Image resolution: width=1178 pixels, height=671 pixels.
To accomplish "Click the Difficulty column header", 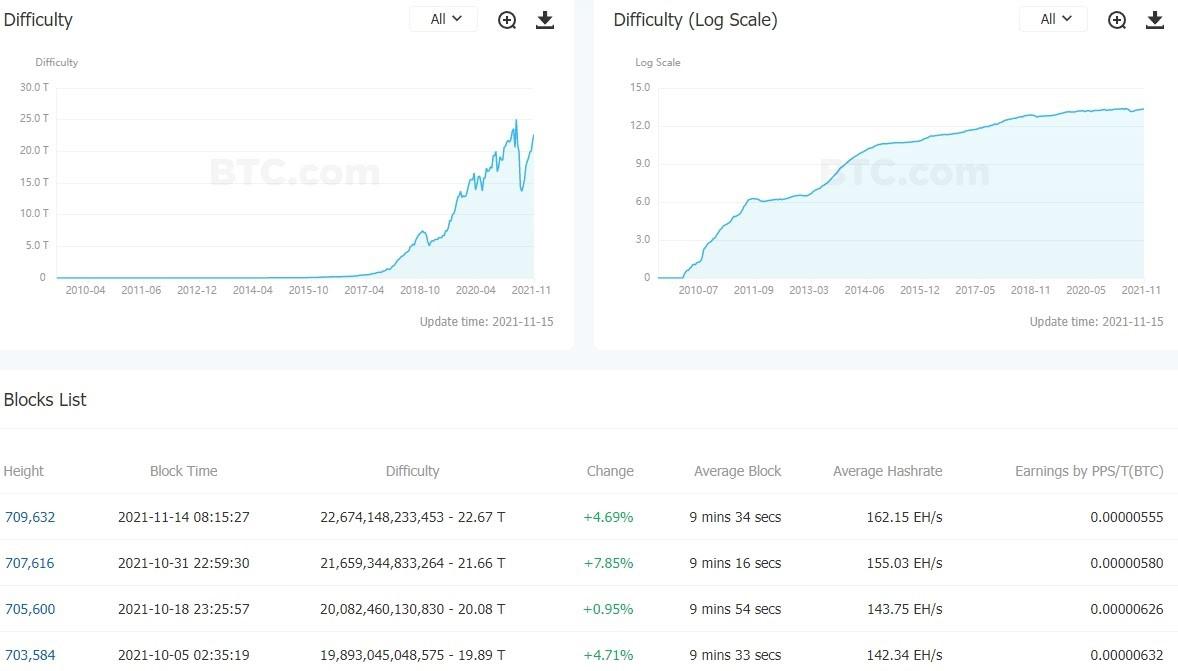I will tap(412, 471).
